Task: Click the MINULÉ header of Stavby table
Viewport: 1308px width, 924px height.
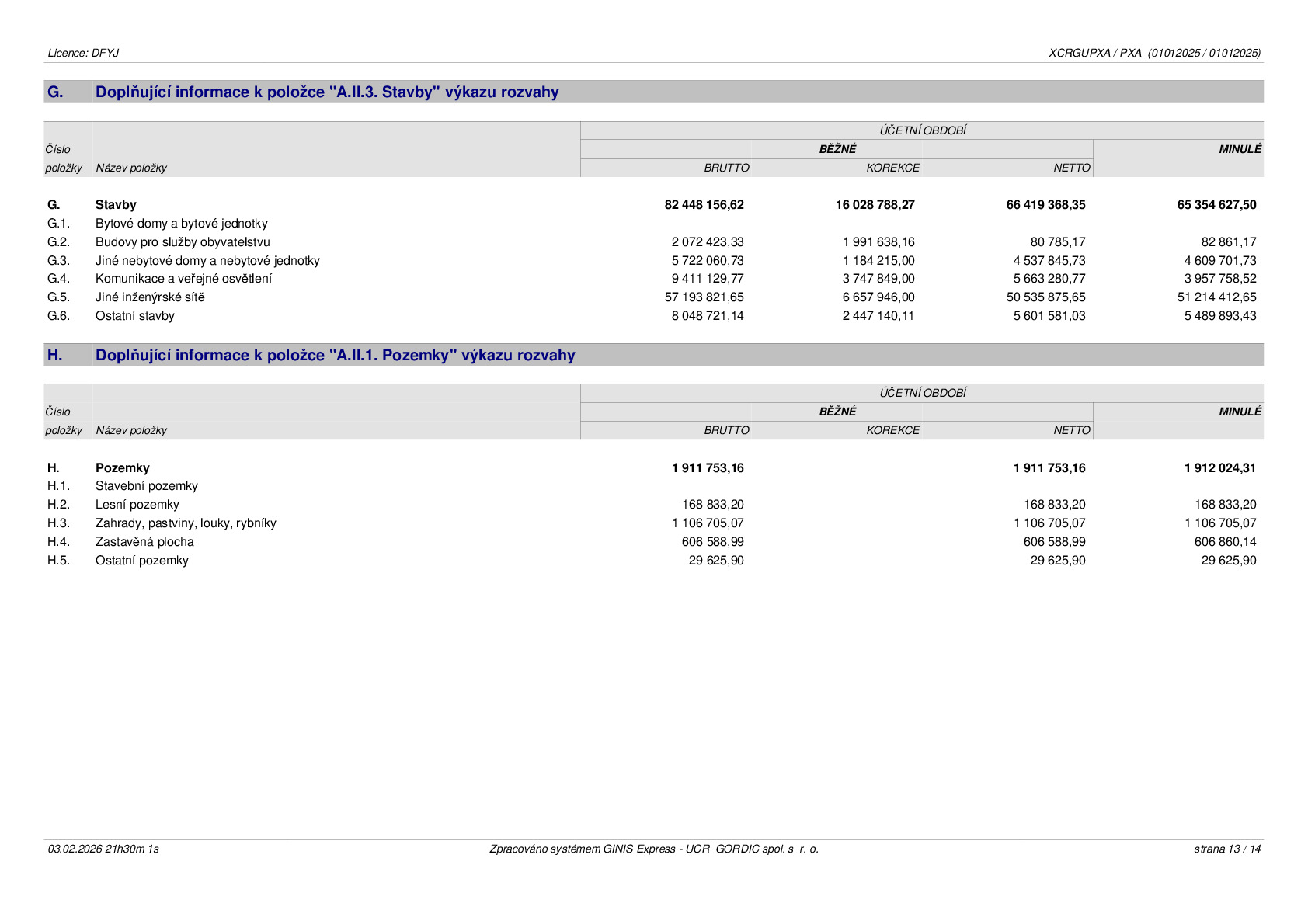Action: tap(1240, 149)
